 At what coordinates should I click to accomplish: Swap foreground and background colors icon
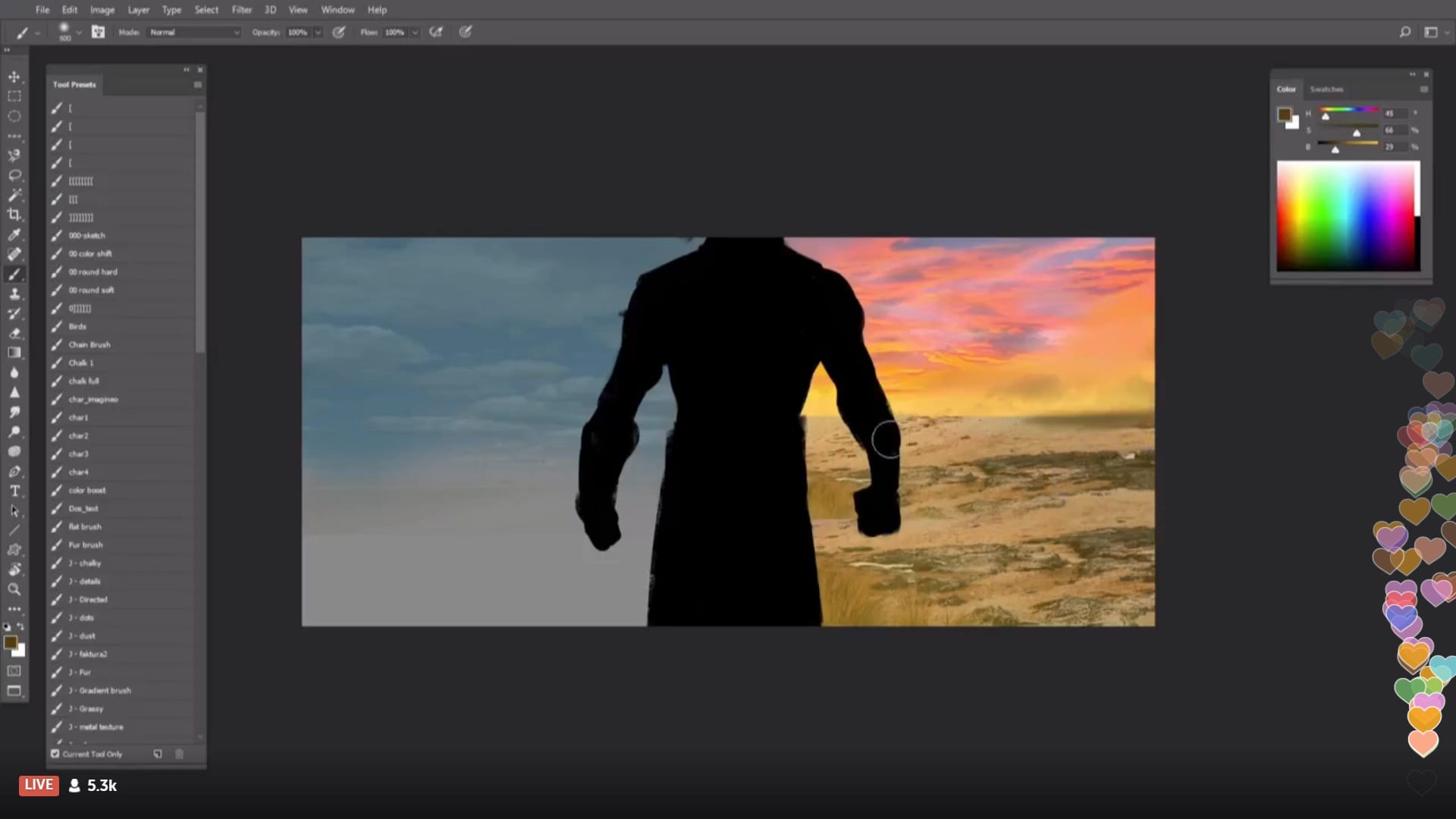(x=20, y=626)
